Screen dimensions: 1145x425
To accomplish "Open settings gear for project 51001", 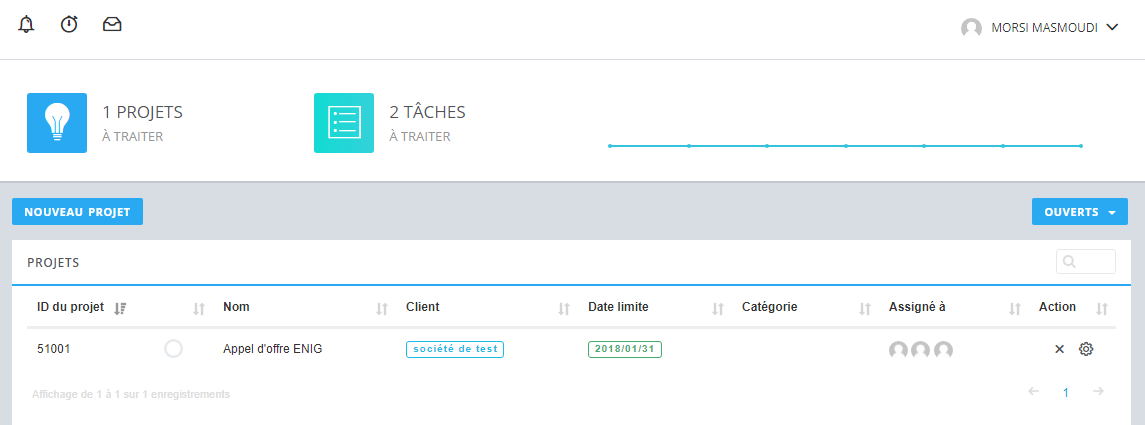I will click(1086, 349).
